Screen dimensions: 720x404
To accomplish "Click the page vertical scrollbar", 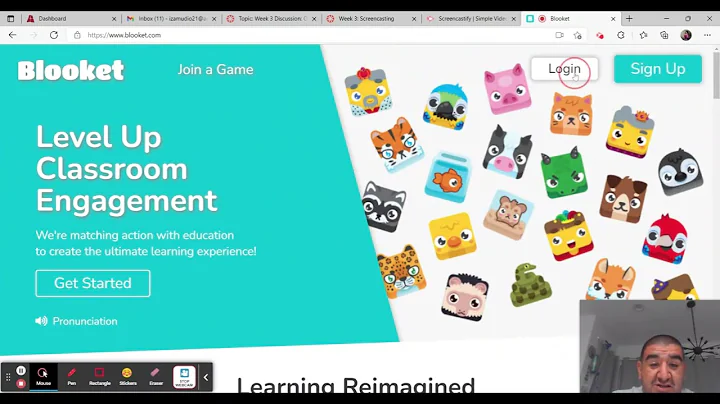I will click(x=716, y=73).
